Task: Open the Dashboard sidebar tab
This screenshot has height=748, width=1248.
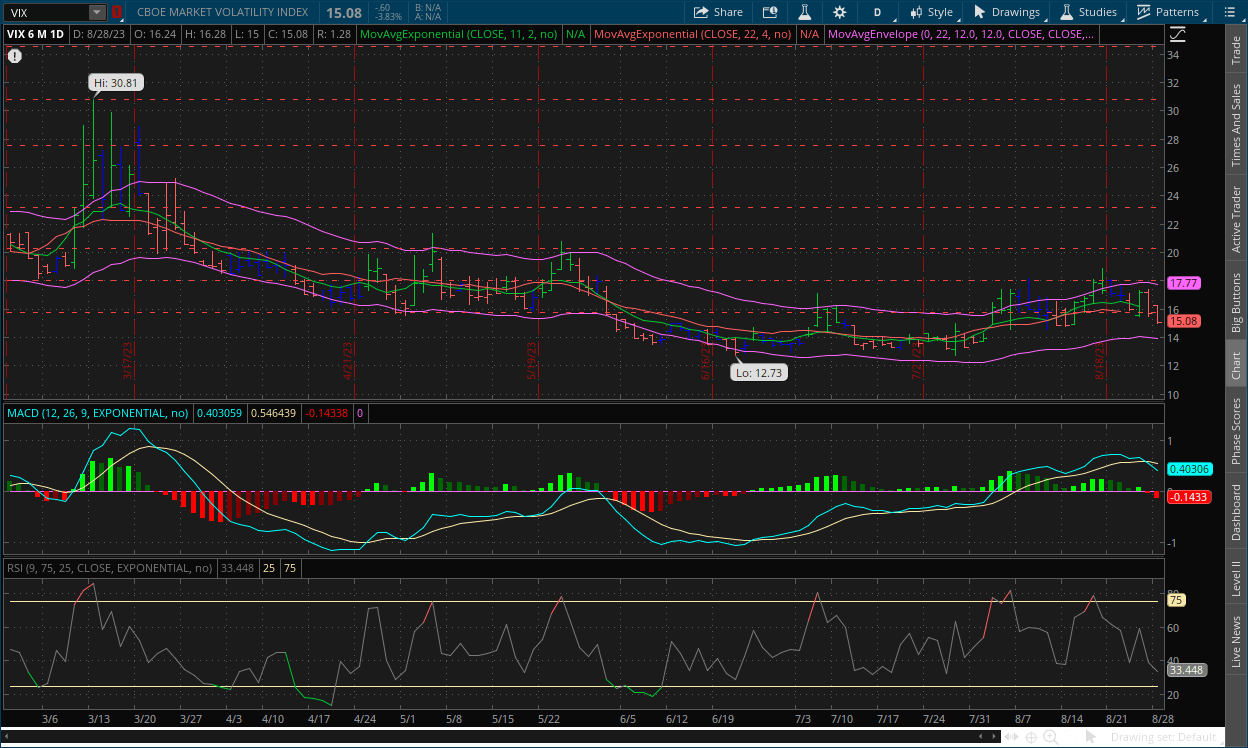Action: 1237,514
